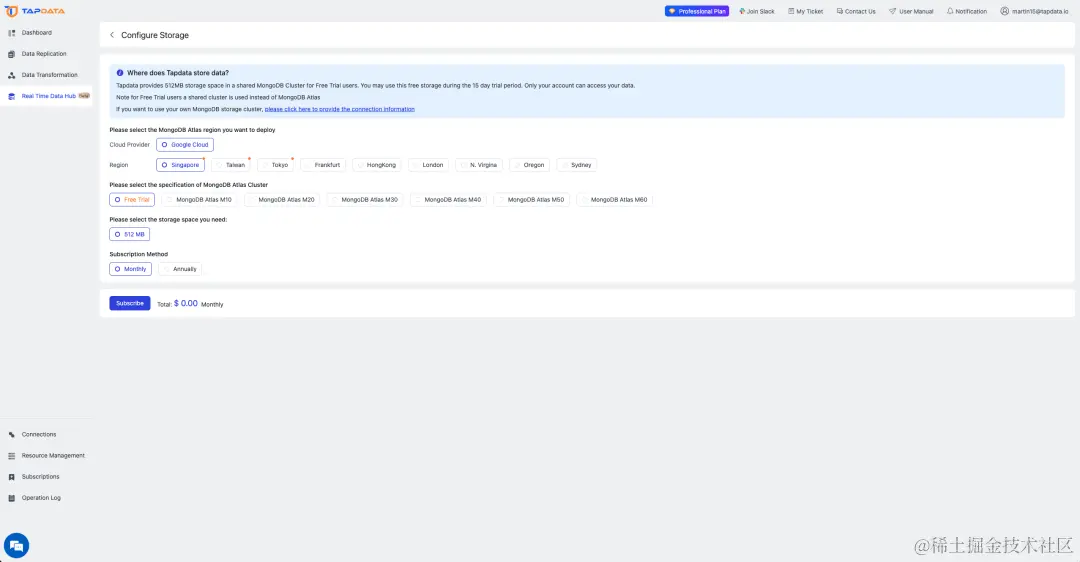Screen dimensions: 1080x562
Task: Select MongoDB Atlas M10 cluster
Action: [199, 200]
